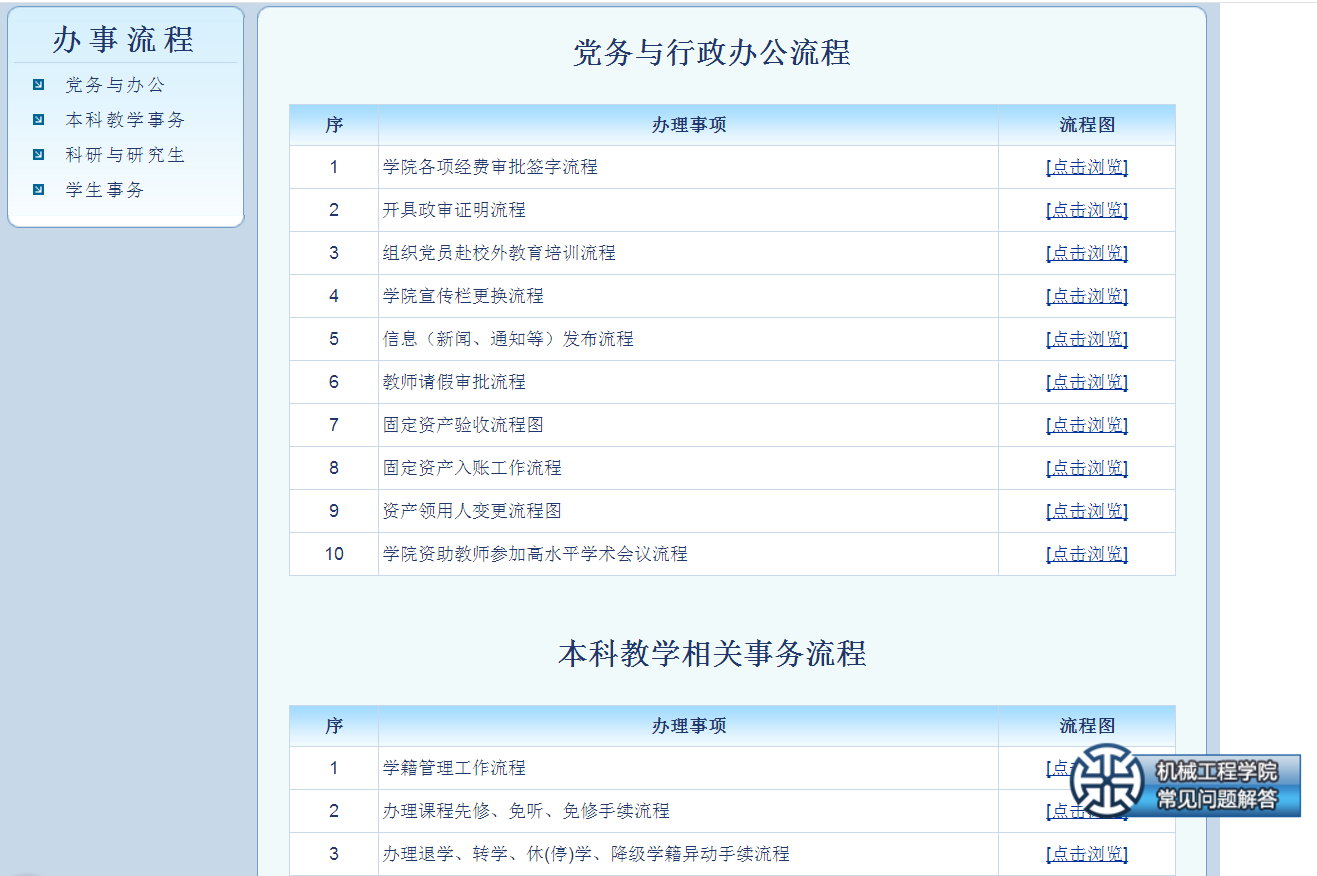The width and height of the screenshot is (1317, 876).
Task: Click 点击浏览 for 学院宣传栏更换流程
Action: [1086, 296]
